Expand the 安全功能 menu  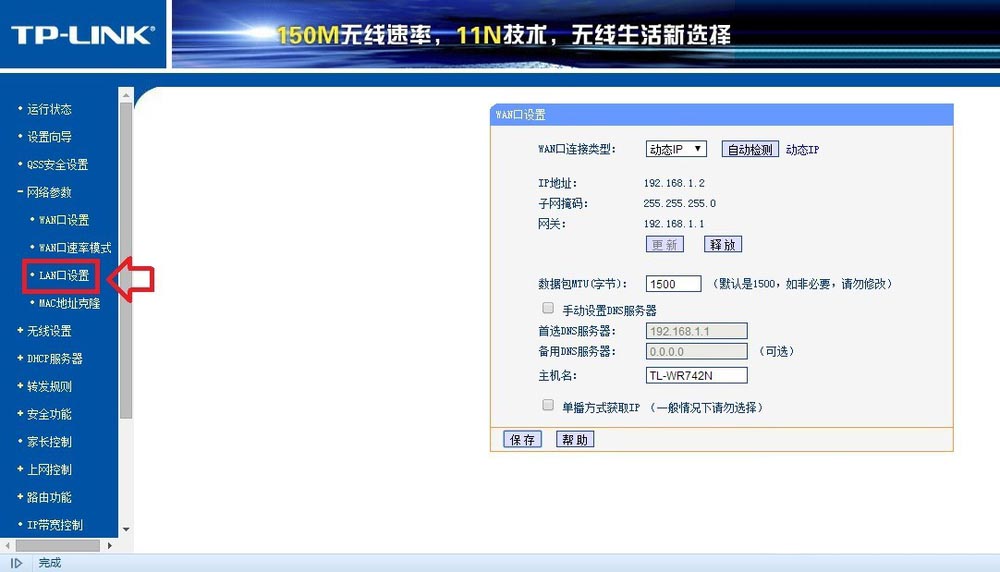pos(44,414)
